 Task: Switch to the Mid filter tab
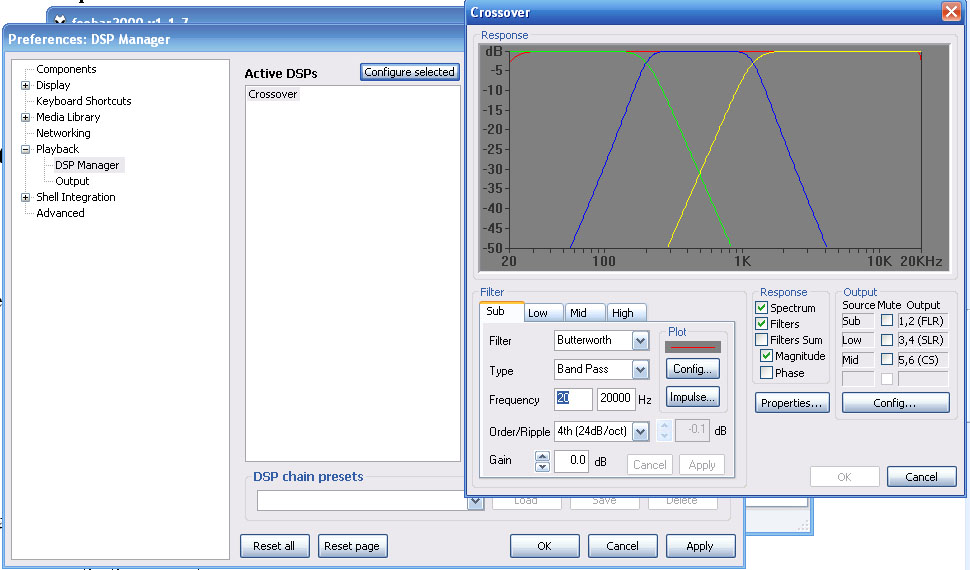[x=578, y=313]
